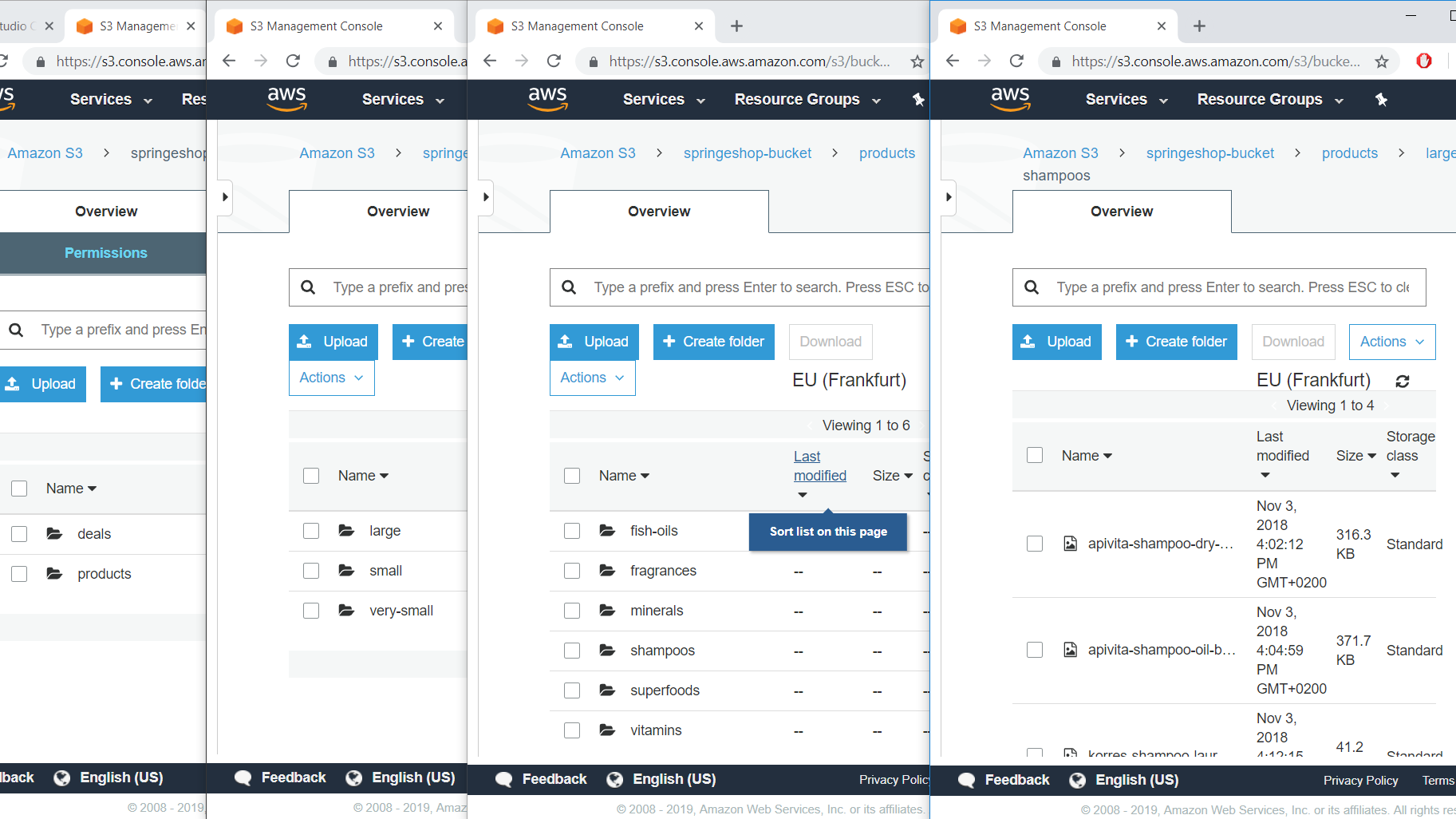1456x819 pixels.
Task: Follow the springeshop-bucket breadcrumb in rightmost window
Action: pos(1209,153)
